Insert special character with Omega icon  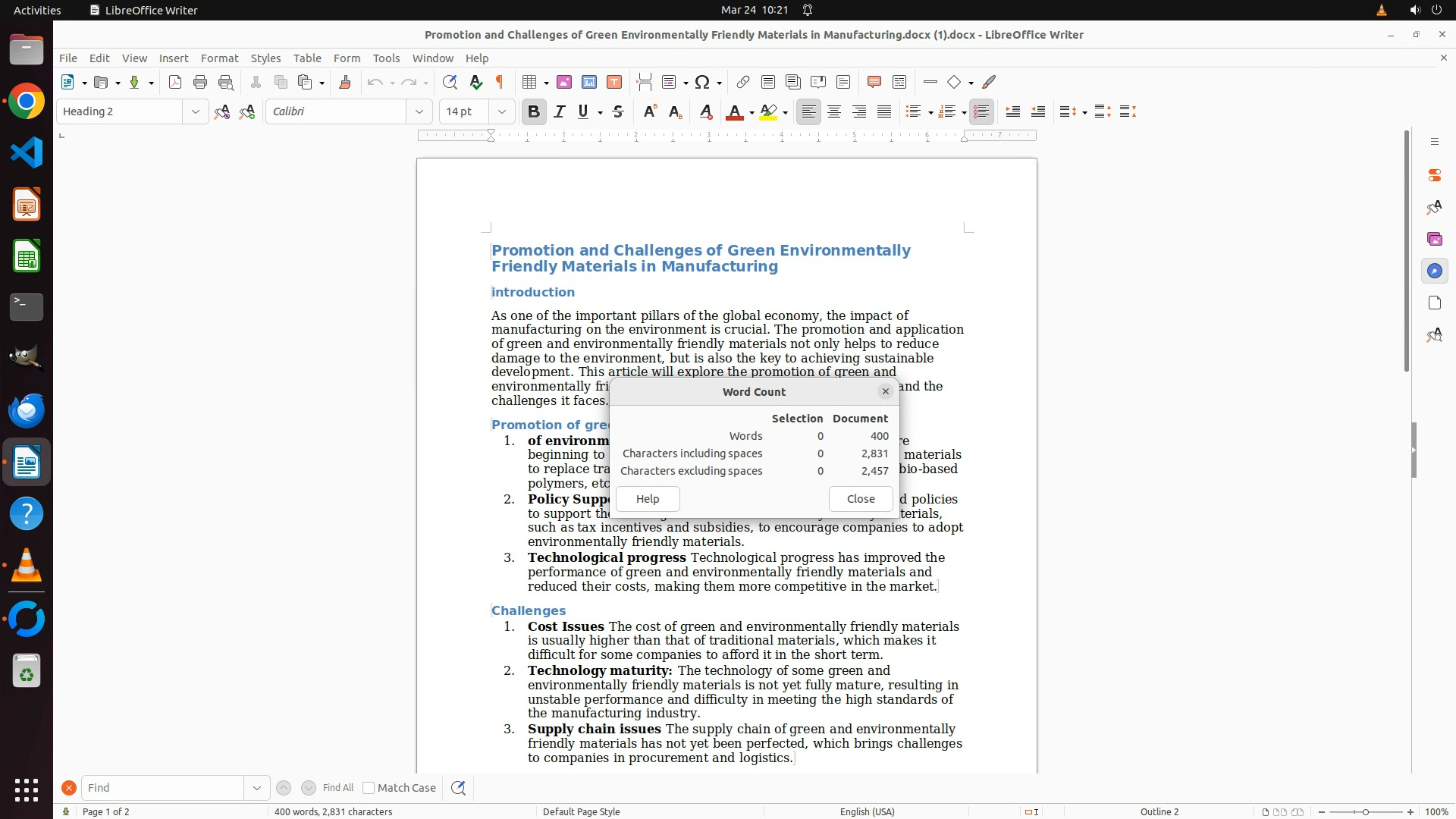702,82
